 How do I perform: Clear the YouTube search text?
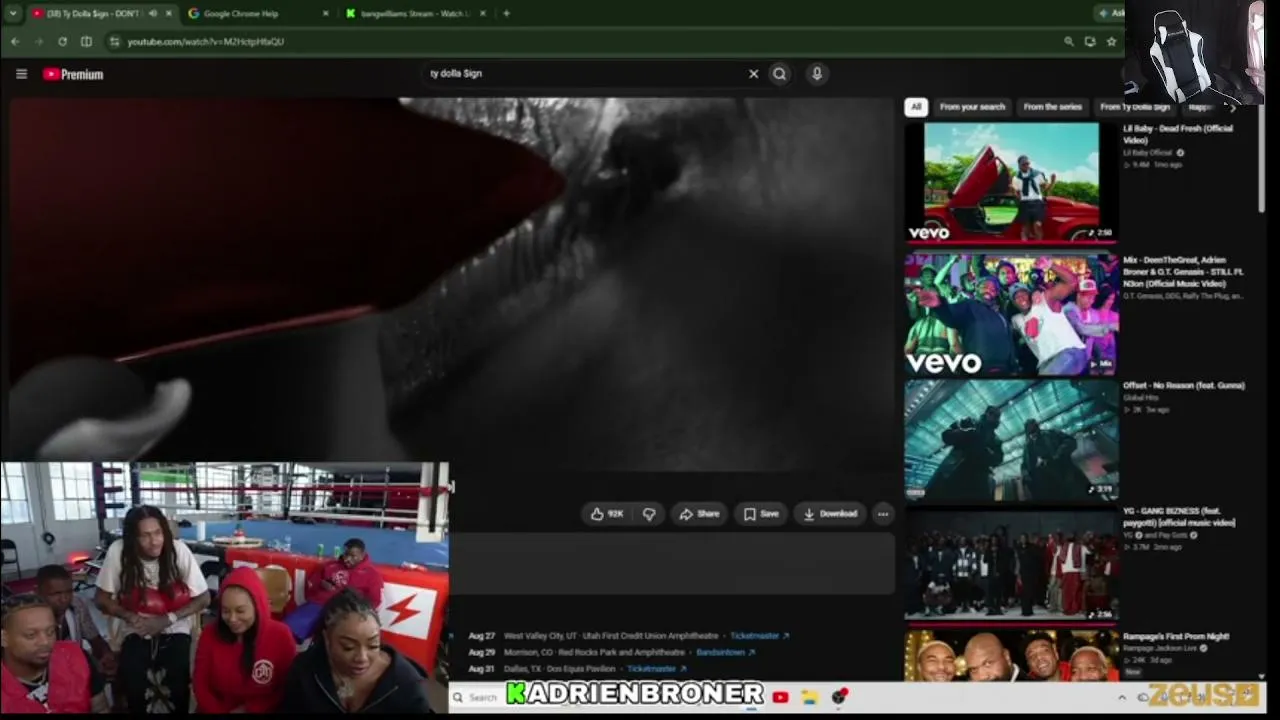753,74
